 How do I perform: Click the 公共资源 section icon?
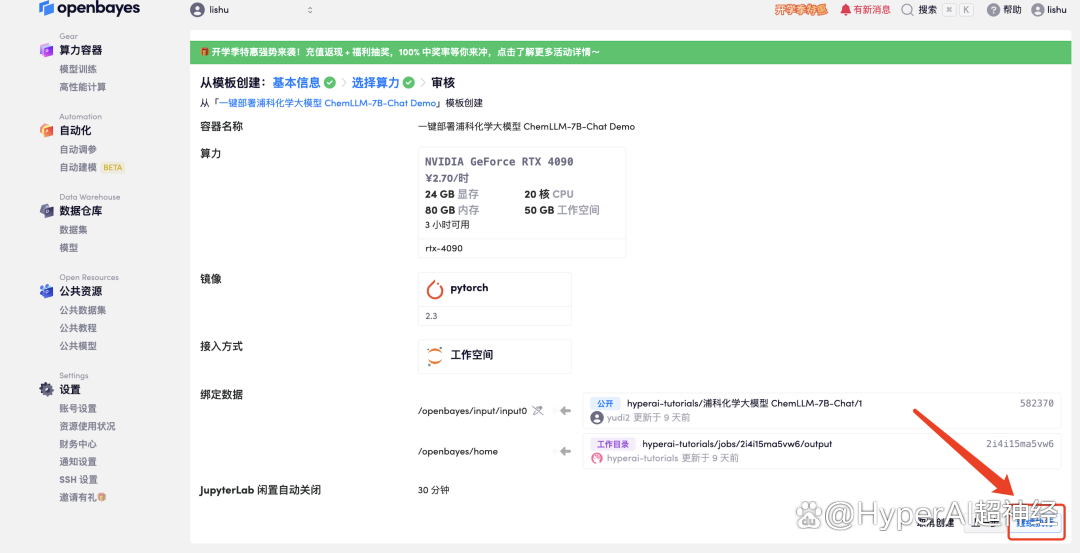click(x=46, y=291)
